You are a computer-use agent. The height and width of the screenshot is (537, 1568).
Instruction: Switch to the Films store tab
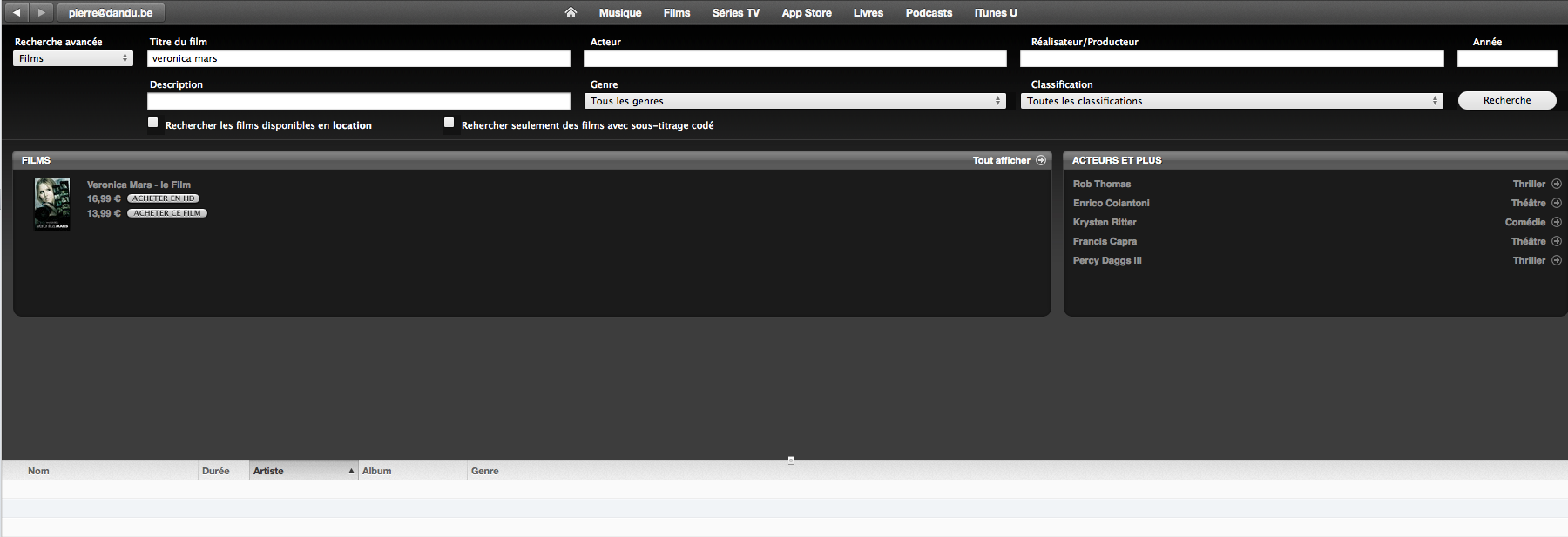tap(677, 13)
